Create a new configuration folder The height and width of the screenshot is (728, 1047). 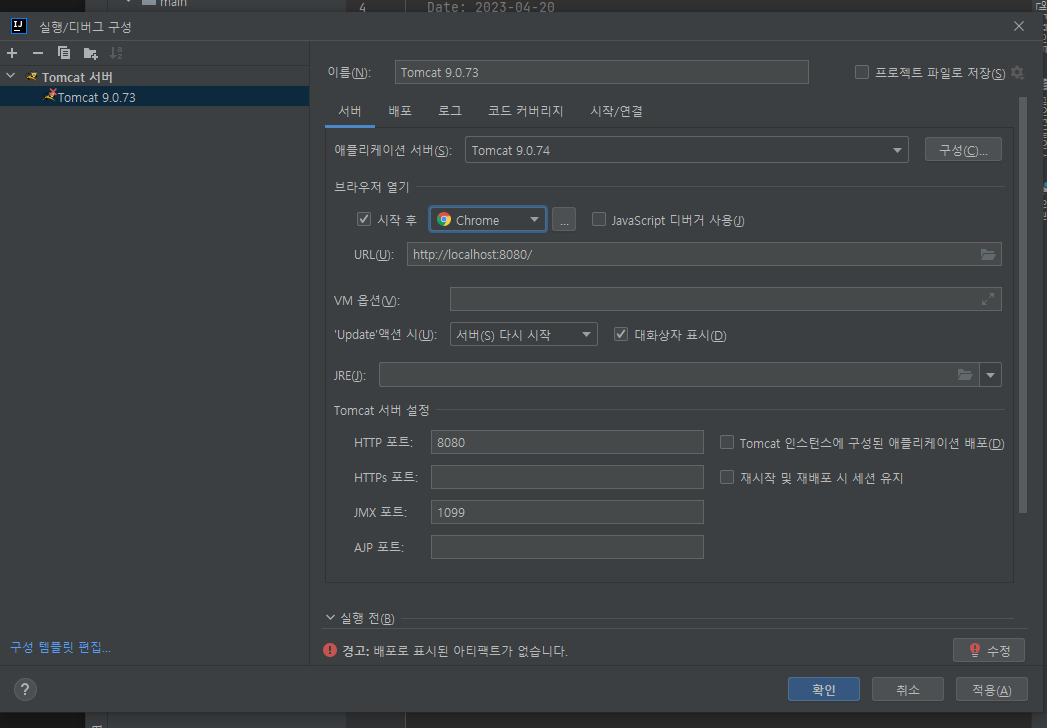(x=90, y=53)
